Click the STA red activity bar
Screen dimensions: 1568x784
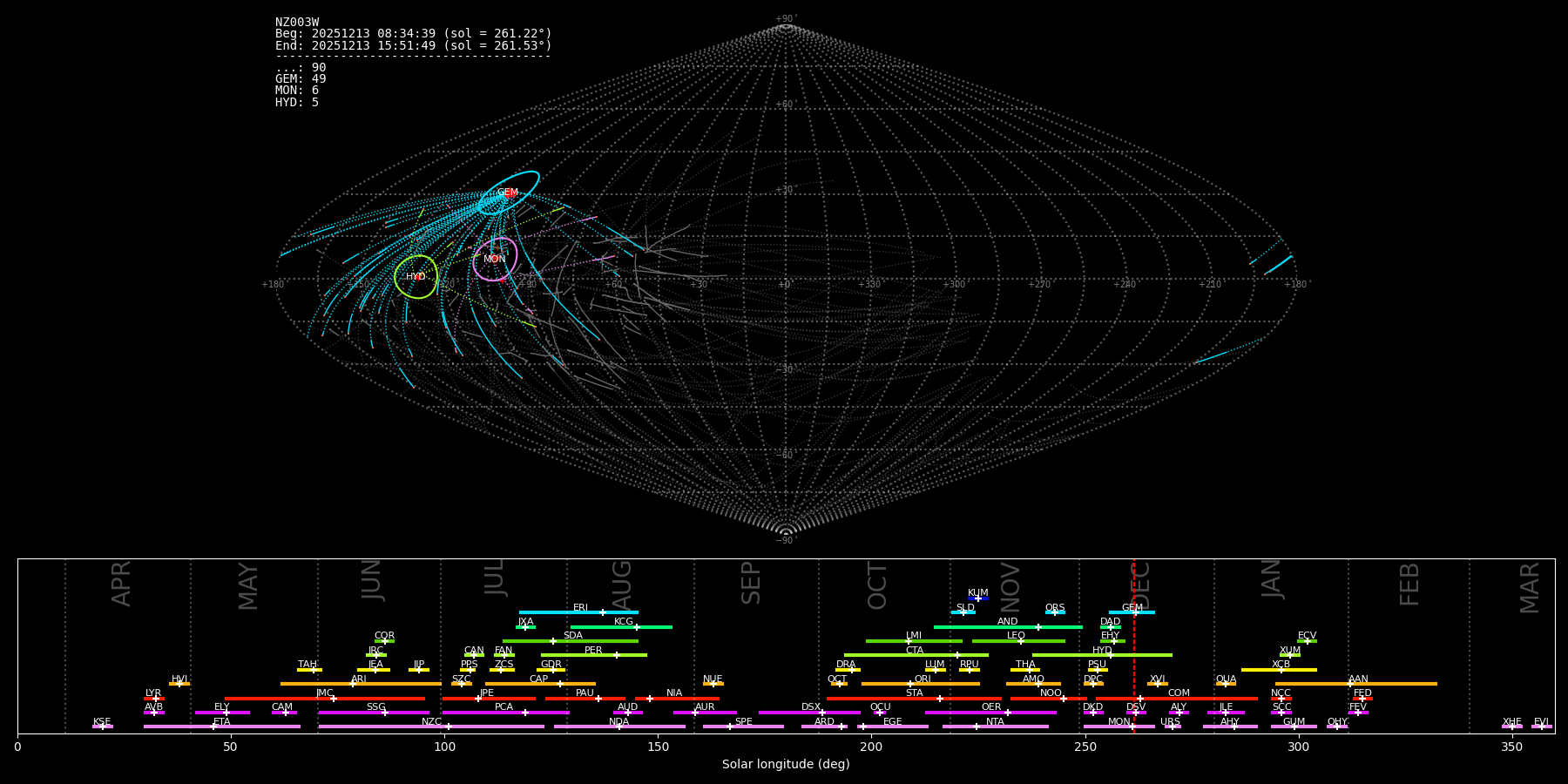(914, 699)
